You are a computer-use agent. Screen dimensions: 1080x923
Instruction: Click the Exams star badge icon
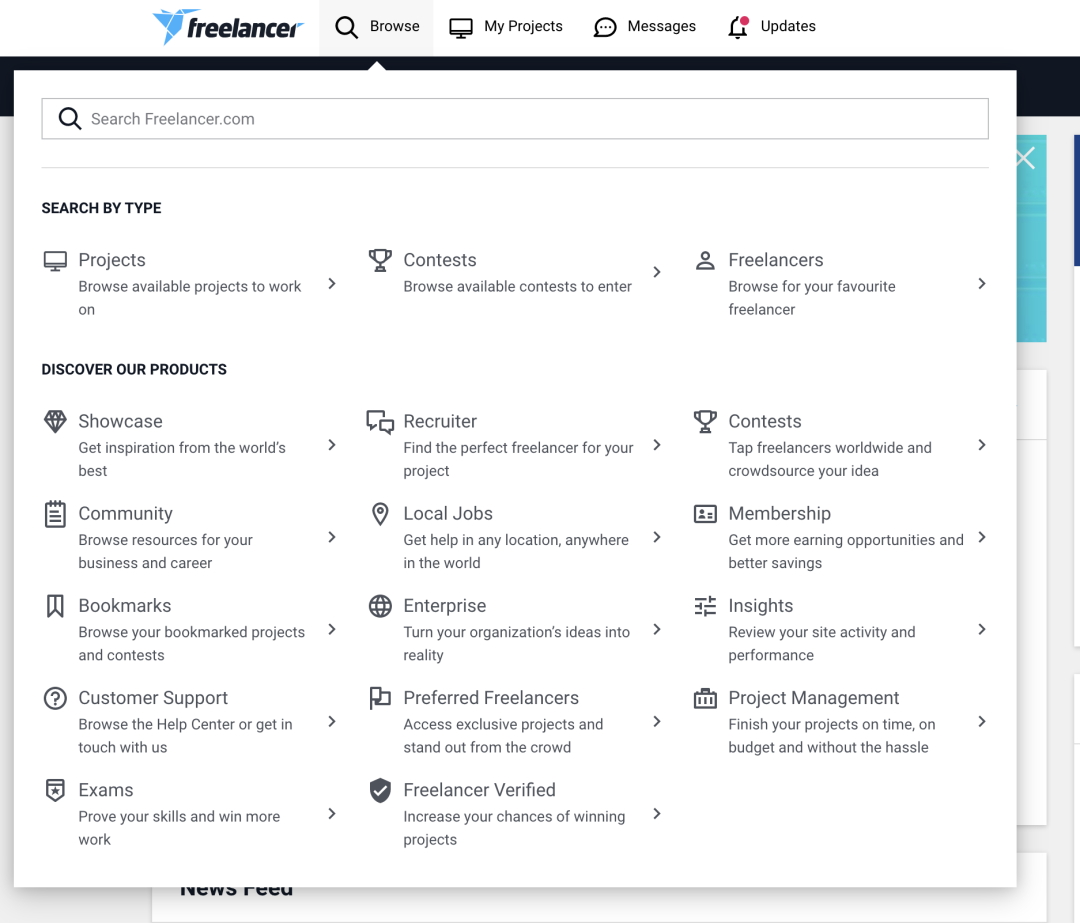(55, 790)
